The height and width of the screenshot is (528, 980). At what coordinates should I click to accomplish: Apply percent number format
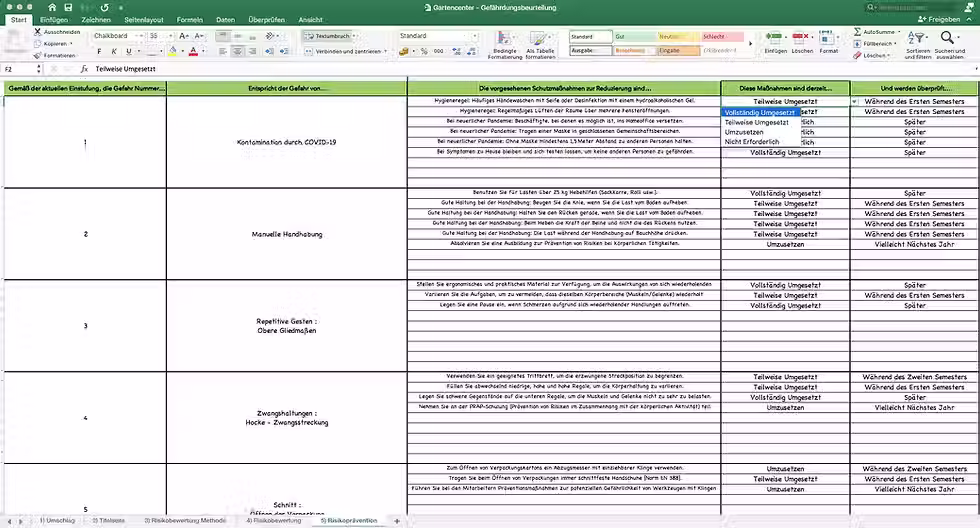point(424,51)
